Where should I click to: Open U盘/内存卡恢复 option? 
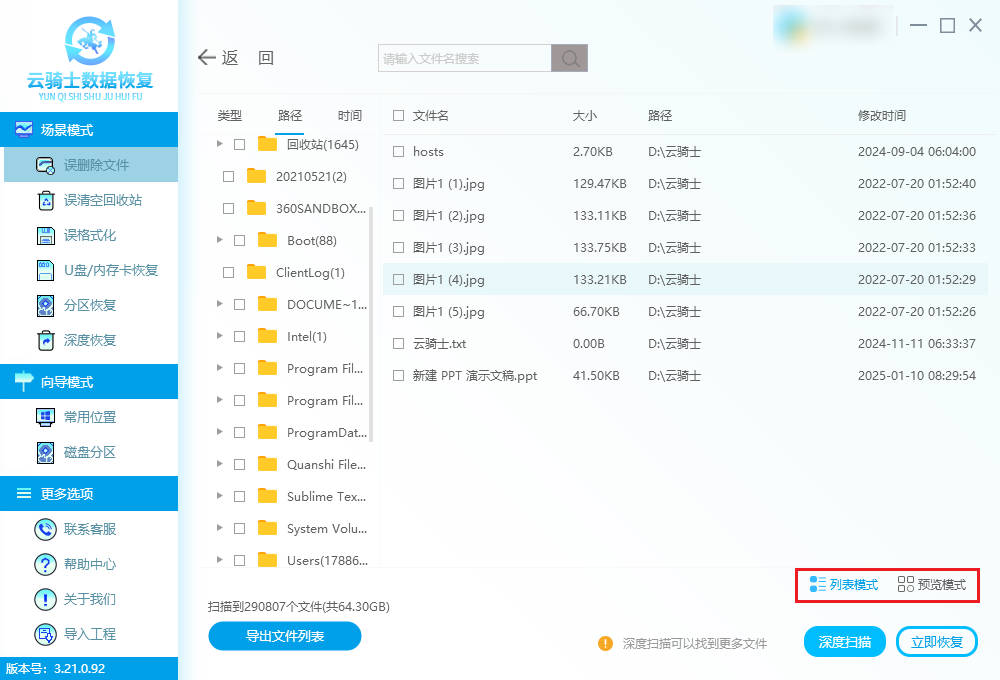point(45,270)
